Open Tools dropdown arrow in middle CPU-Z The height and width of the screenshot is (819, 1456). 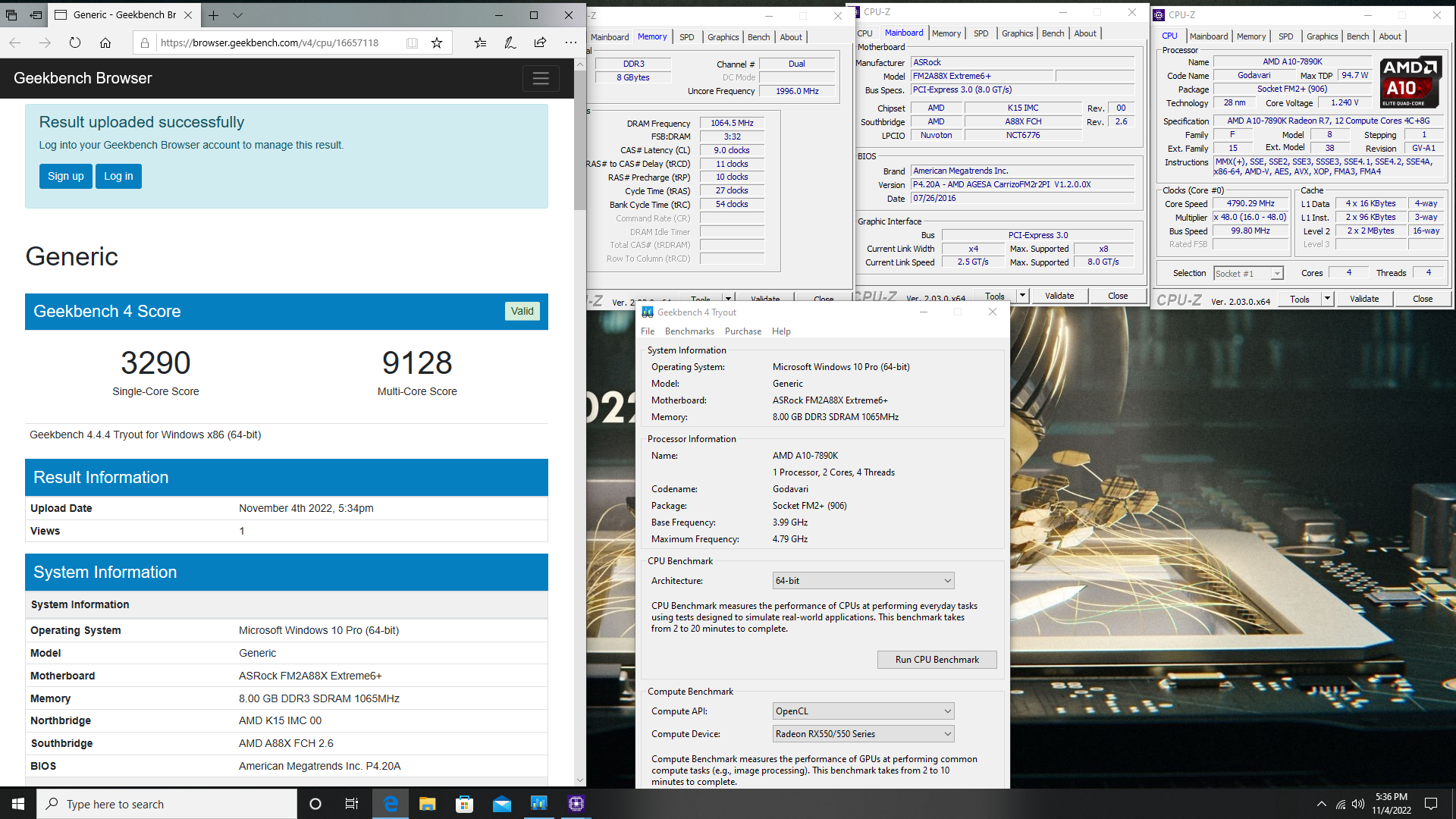pyautogui.click(x=1022, y=297)
